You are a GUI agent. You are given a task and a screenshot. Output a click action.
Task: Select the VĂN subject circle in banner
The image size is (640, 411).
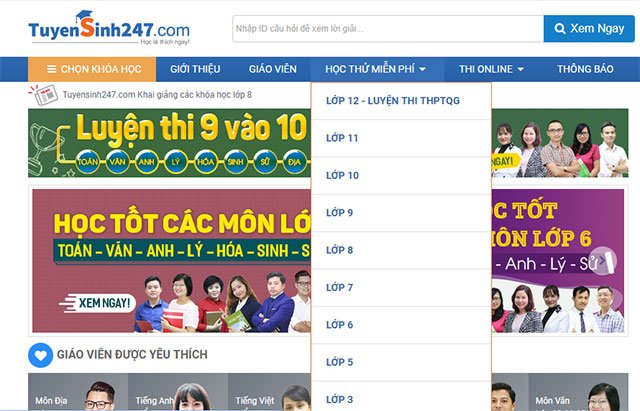point(117,162)
